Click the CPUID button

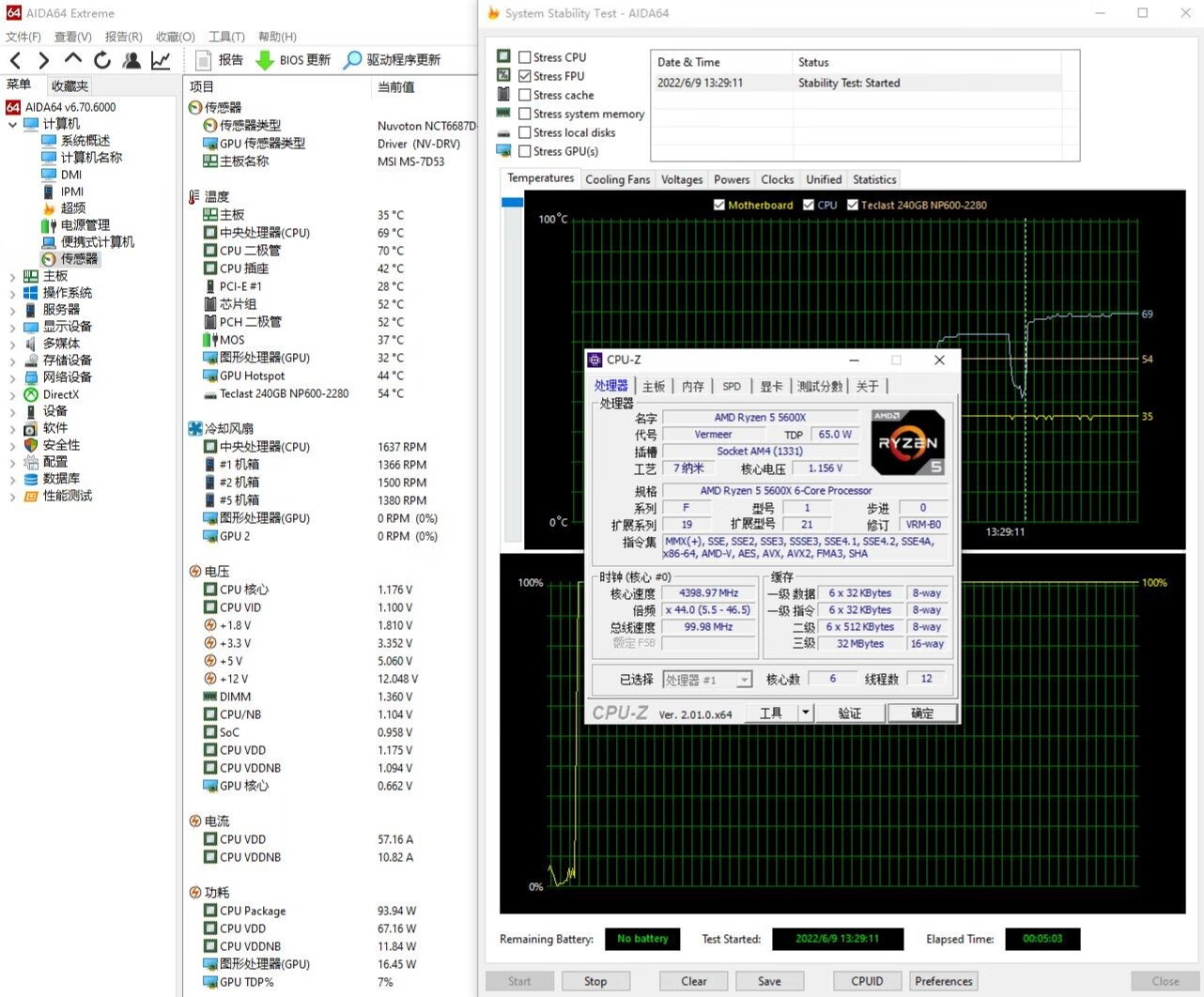pyautogui.click(x=867, y=981)
